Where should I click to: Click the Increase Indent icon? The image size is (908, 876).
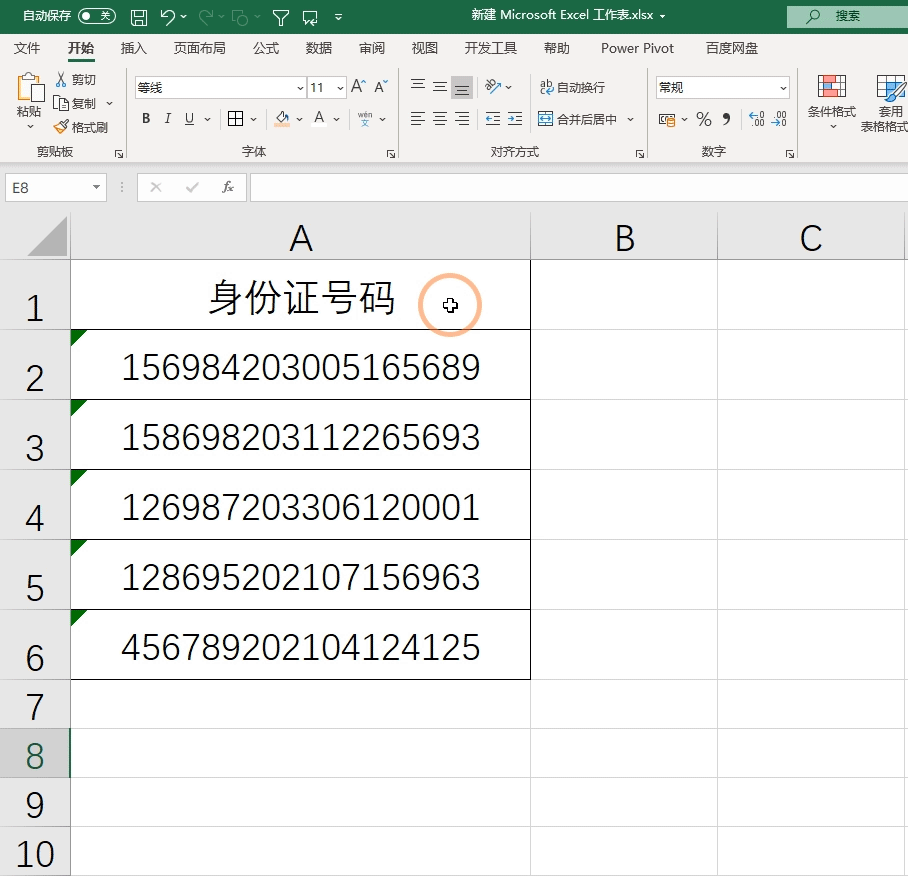coord(514,120)
